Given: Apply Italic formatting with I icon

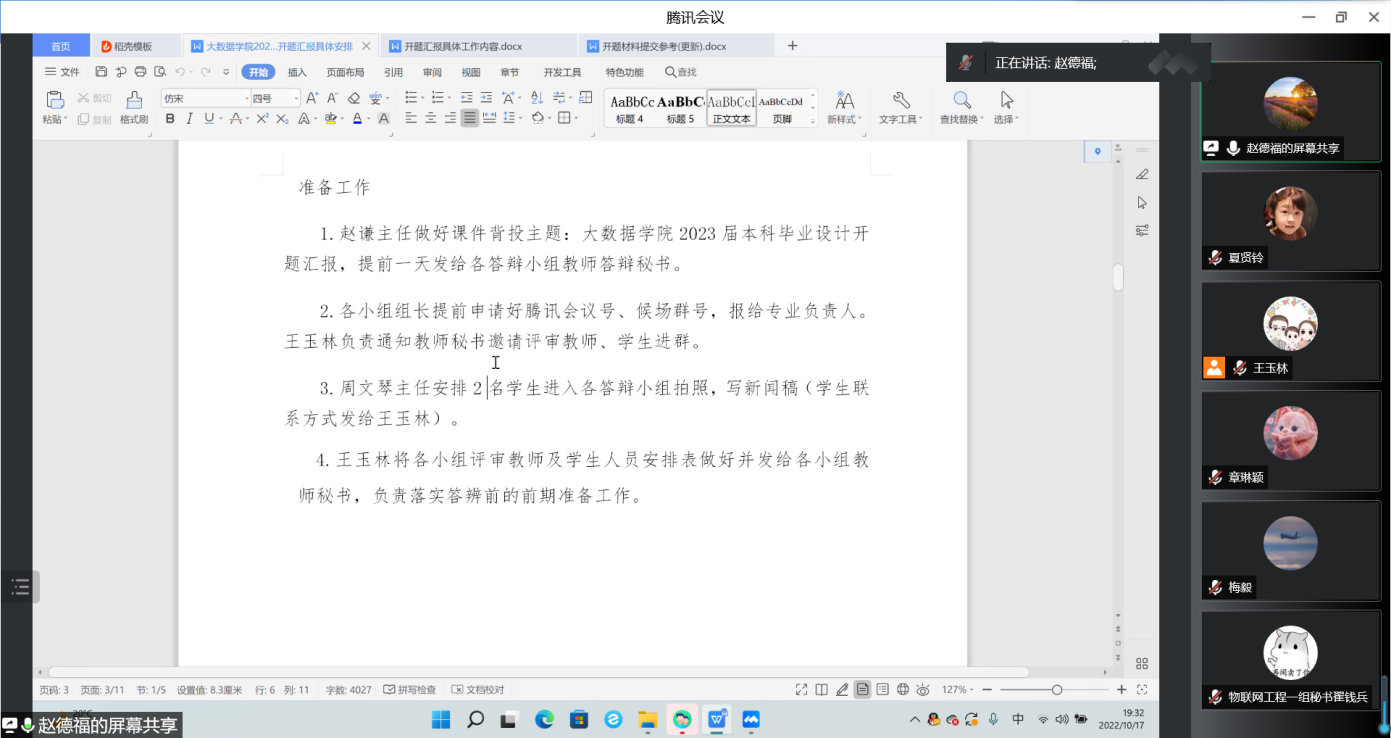Looking at the screenshot, I should pos(189,118).
